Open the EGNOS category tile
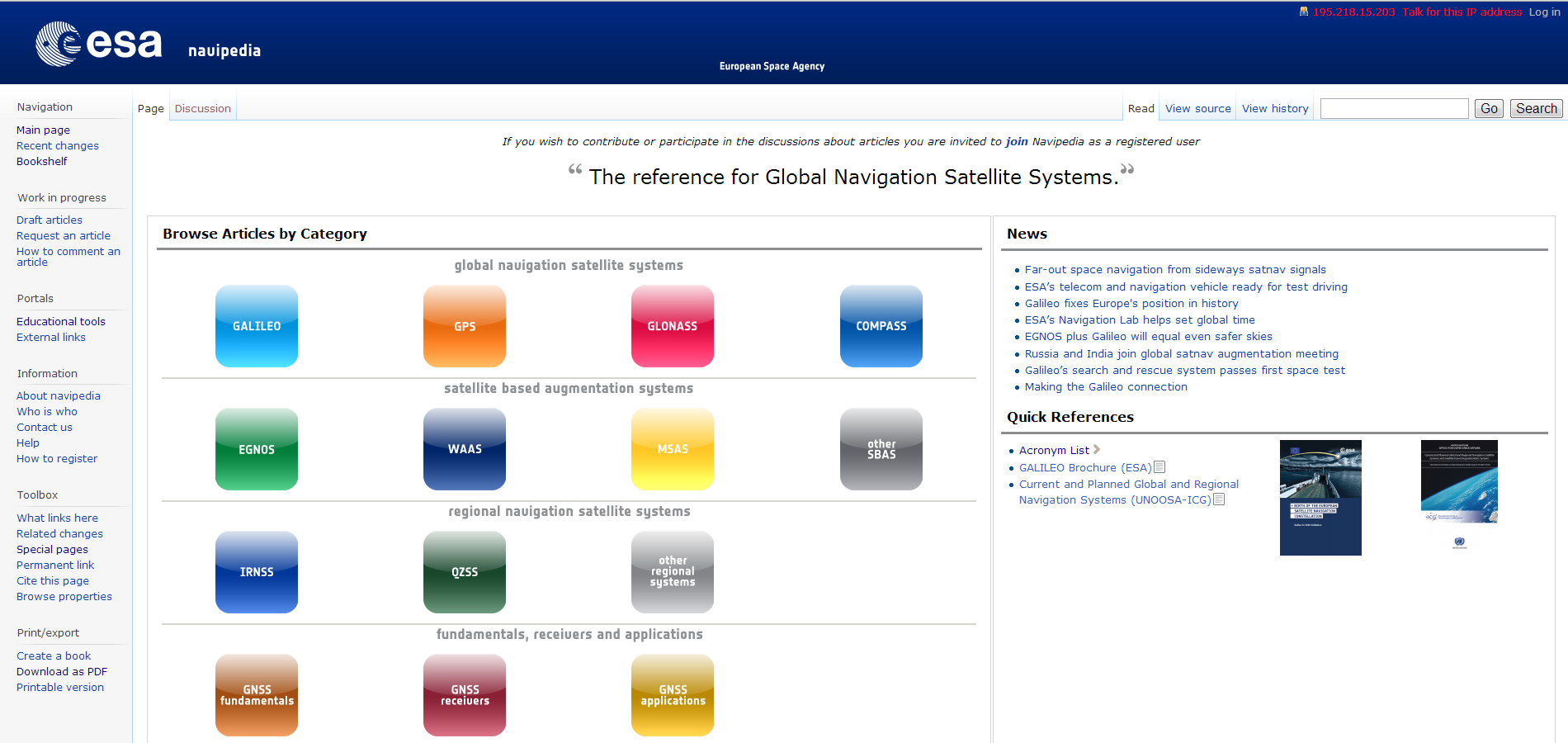 click(x=257, y=449)
